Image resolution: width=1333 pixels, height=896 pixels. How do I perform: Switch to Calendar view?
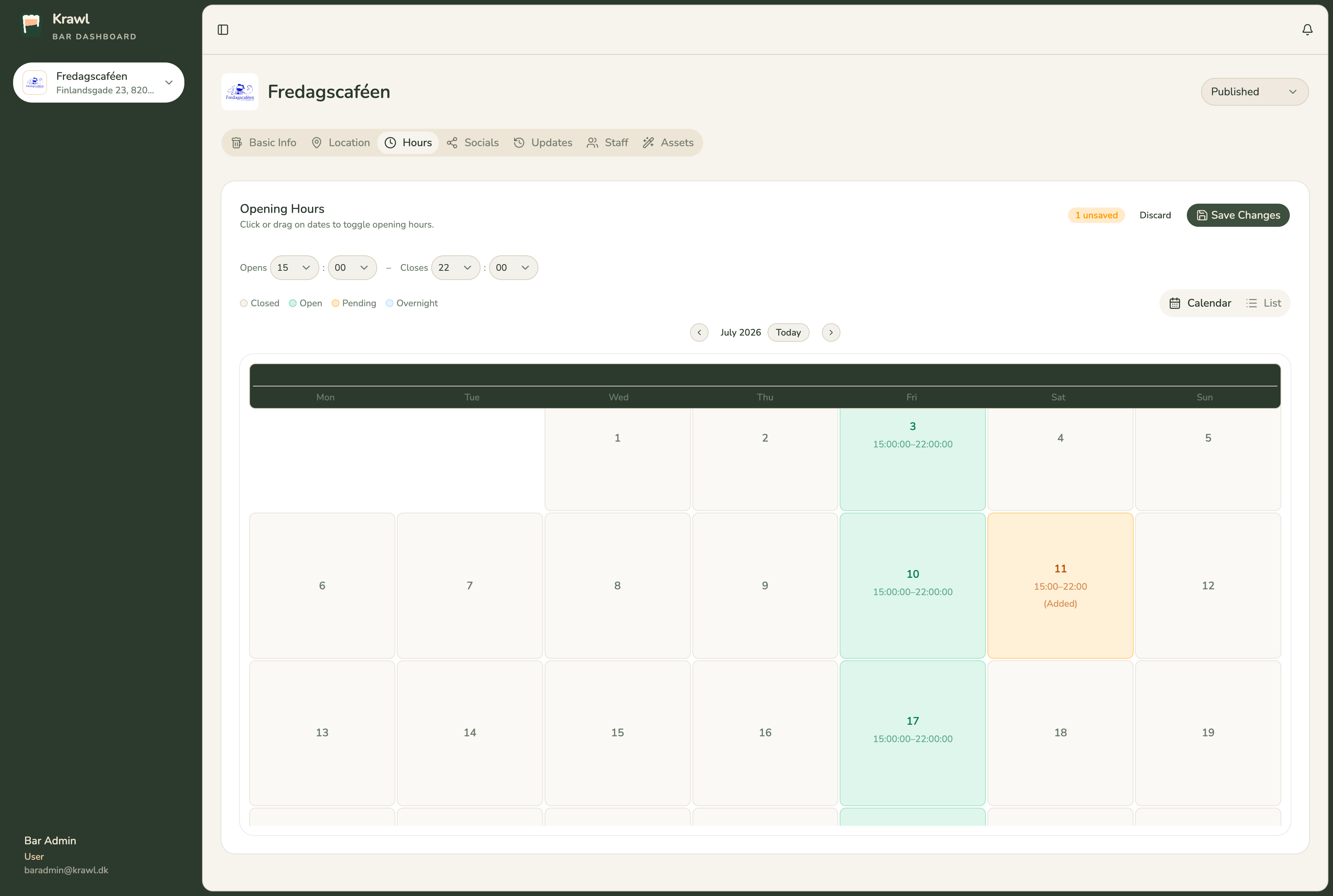coord(1200,304)
